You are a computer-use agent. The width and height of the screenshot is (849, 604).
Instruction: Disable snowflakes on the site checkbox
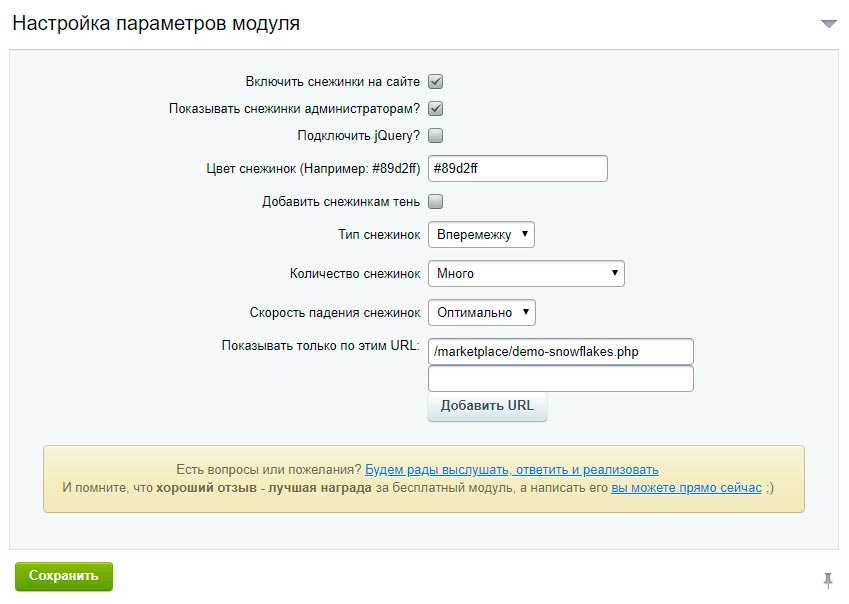(436, 82)
